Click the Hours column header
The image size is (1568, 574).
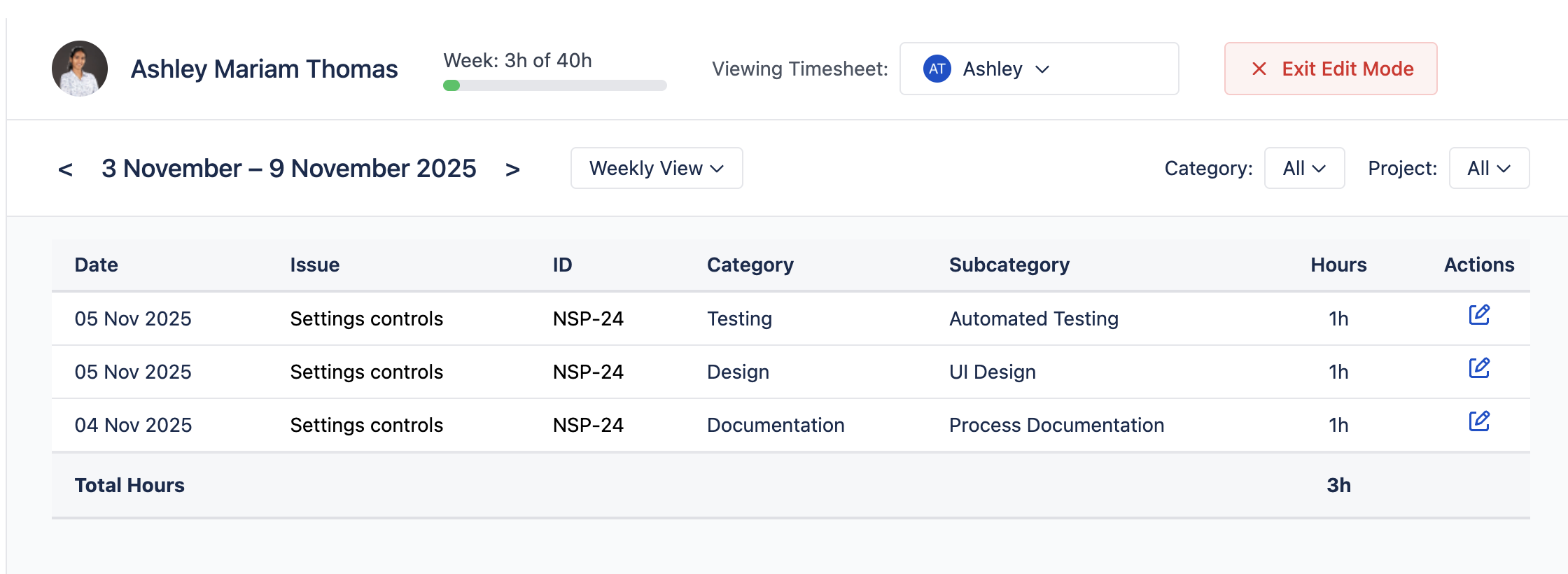[x=1338, y=265]
